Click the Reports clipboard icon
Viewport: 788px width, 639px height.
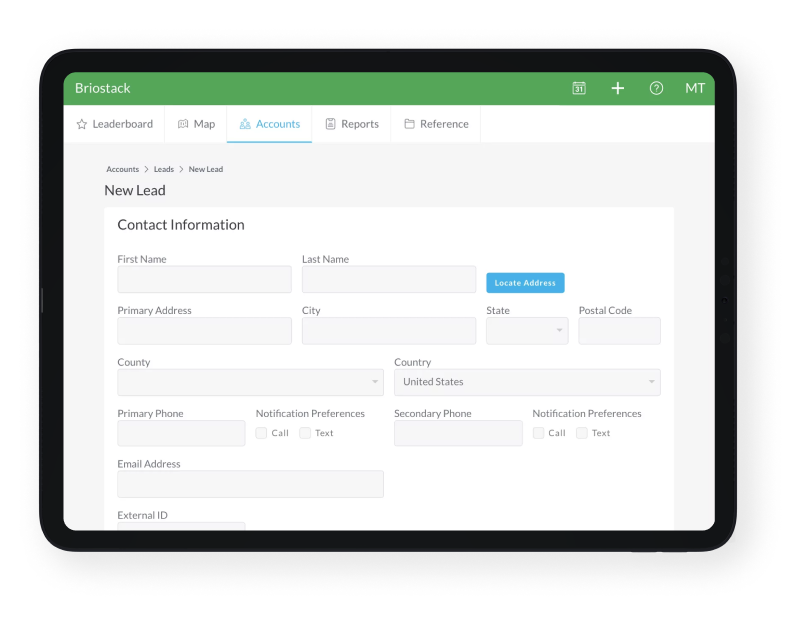click(330, 124)
